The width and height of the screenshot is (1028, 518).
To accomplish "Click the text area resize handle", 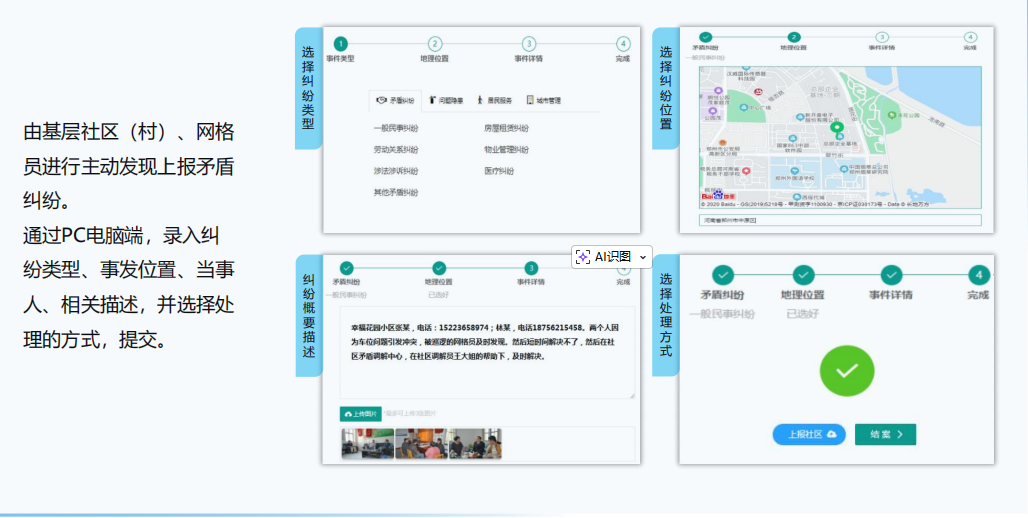I will coord(632,395).
